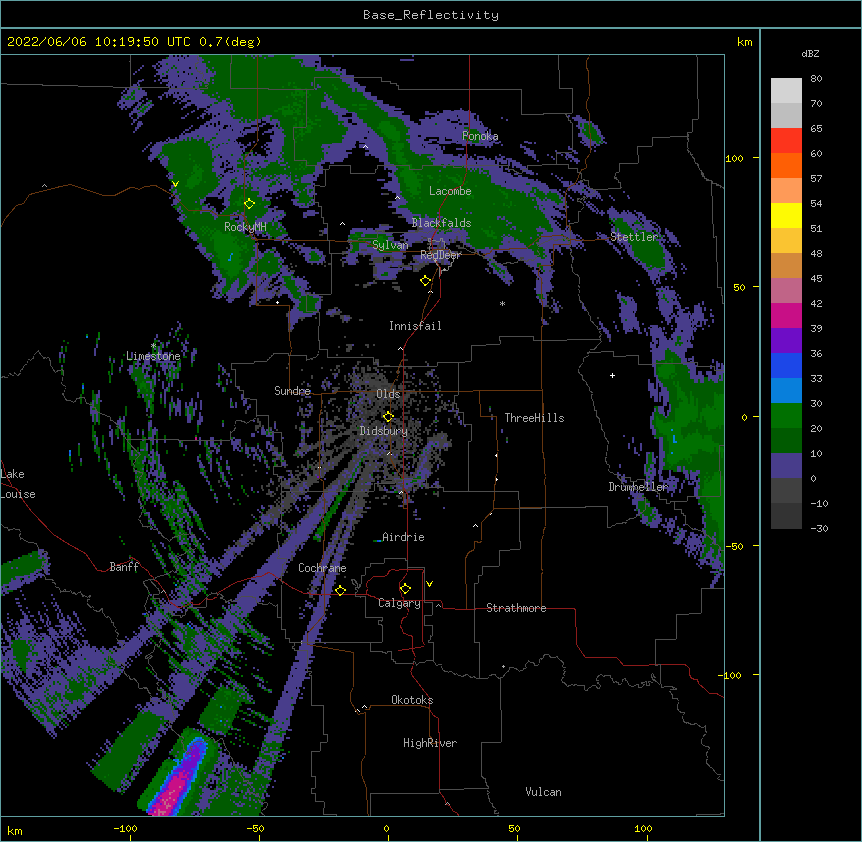Screen dimensions: 862x842
Task: Click the Innisfail city label
Action: click(415, 326)
